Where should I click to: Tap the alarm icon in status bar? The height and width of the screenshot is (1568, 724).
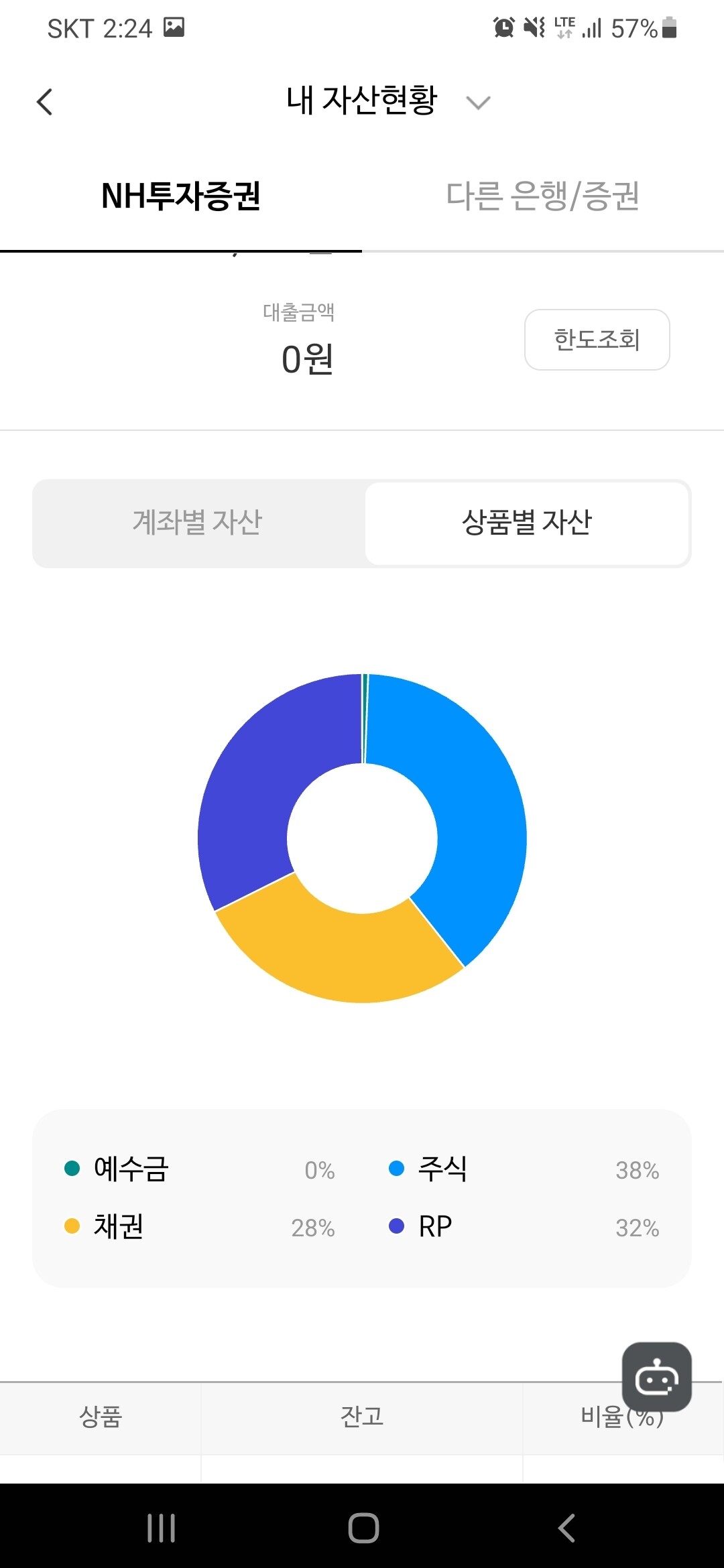click(504, 28)
